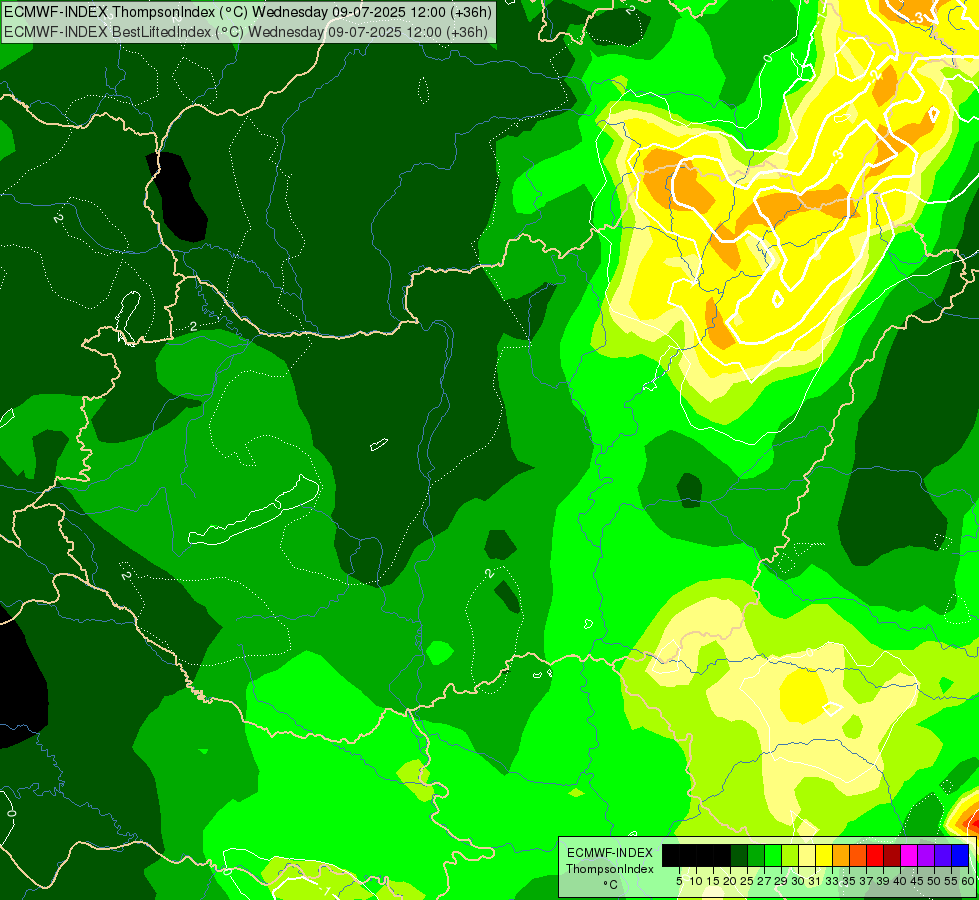
Task: Click the dark red 39–40 legend swatch
Action: (892, 856)
